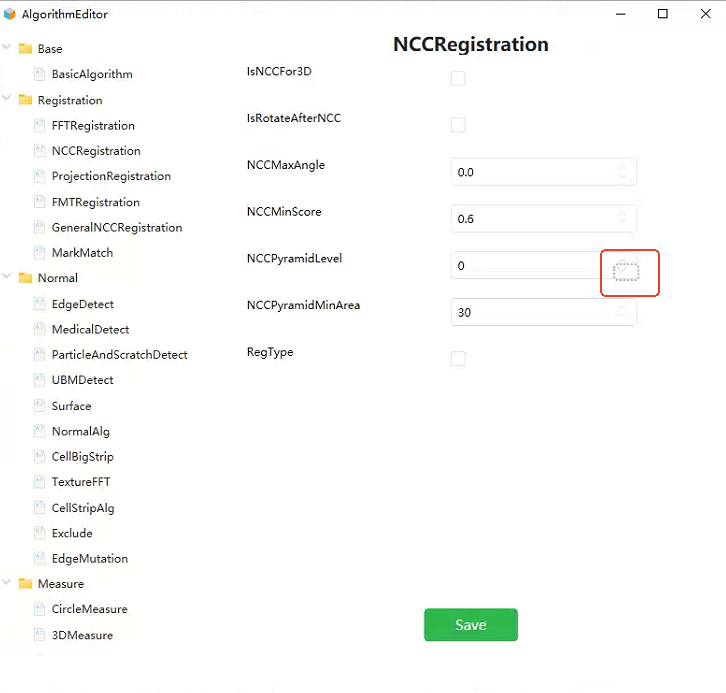Click file icon beside FFTRegistration
726x693 pixels.
[40, 125]
